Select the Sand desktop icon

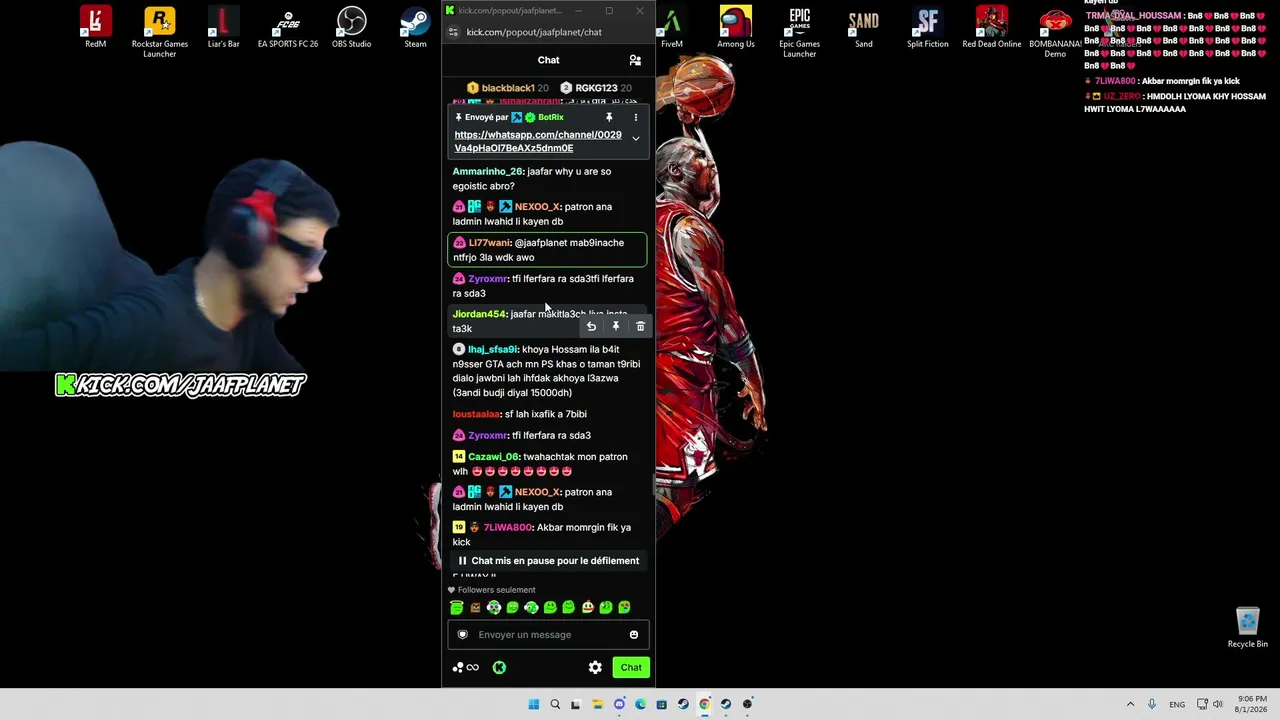click(863, 27)
